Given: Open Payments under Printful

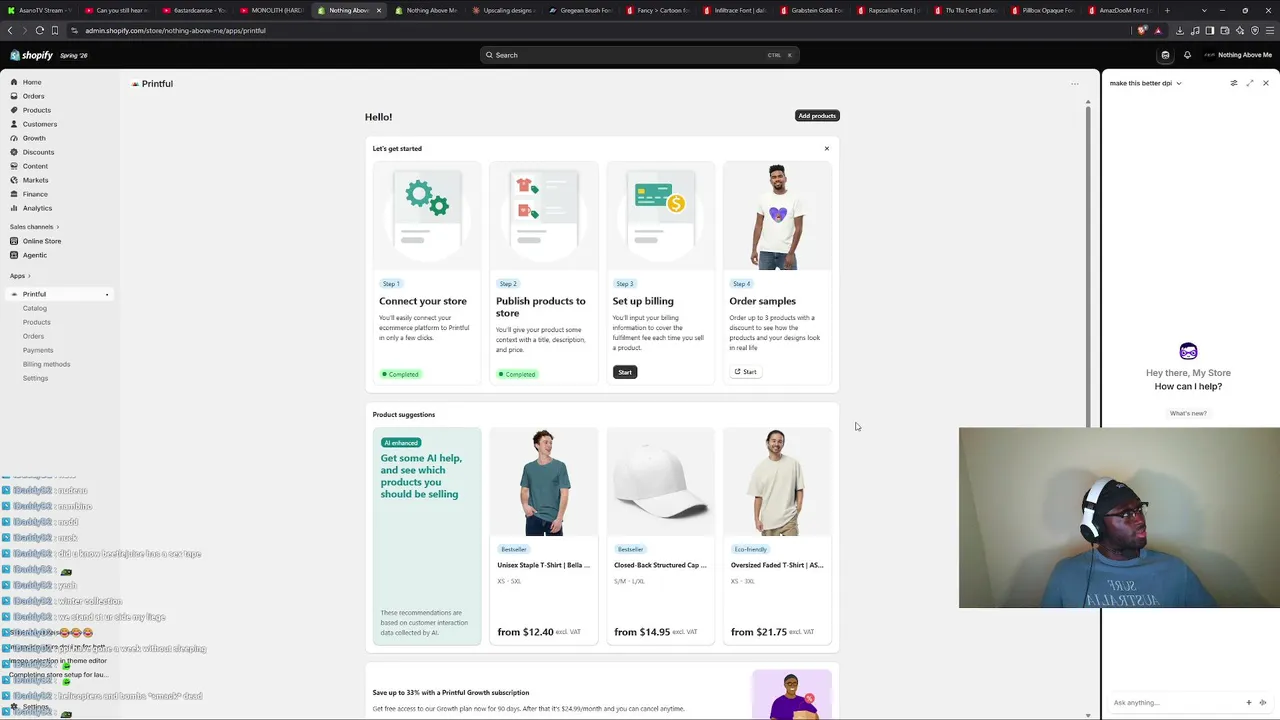Looking at the screenshot, I should coord(38,350).
